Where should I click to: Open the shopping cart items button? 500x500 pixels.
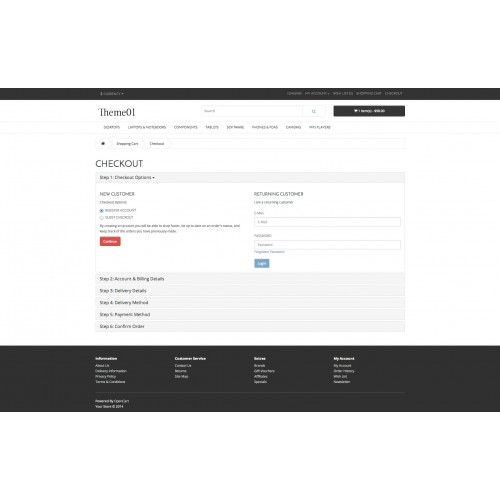click(x=369, y=111)
